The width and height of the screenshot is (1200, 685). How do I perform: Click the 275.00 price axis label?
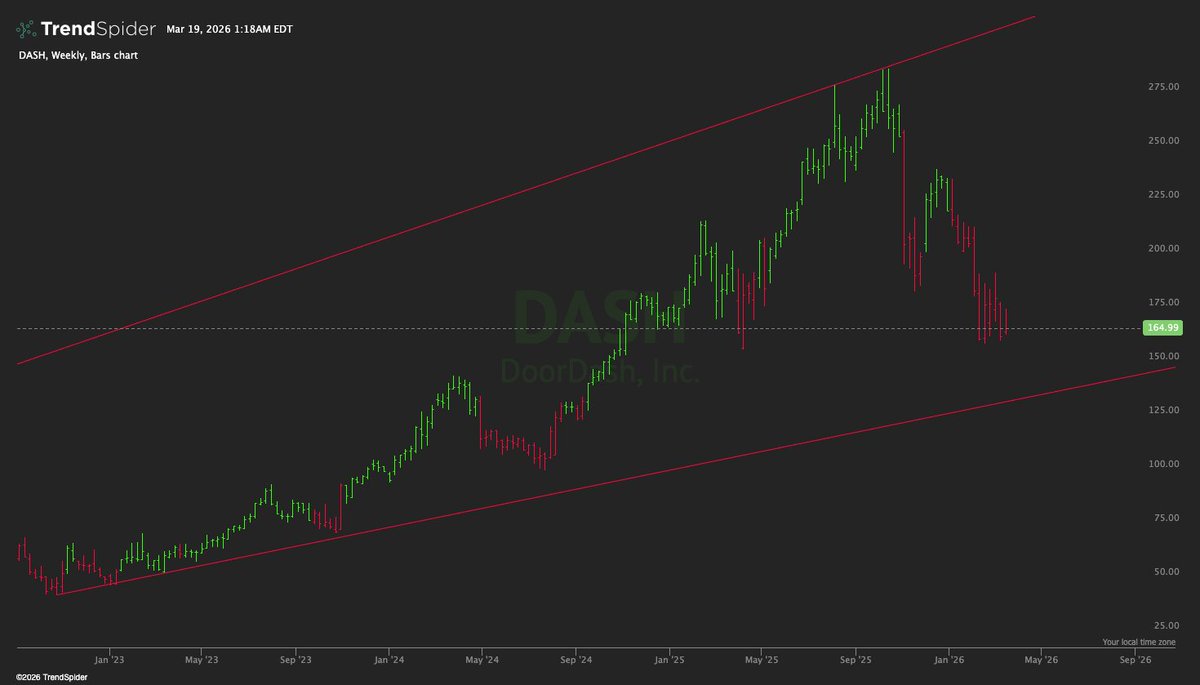click(x=1162, y=88)
